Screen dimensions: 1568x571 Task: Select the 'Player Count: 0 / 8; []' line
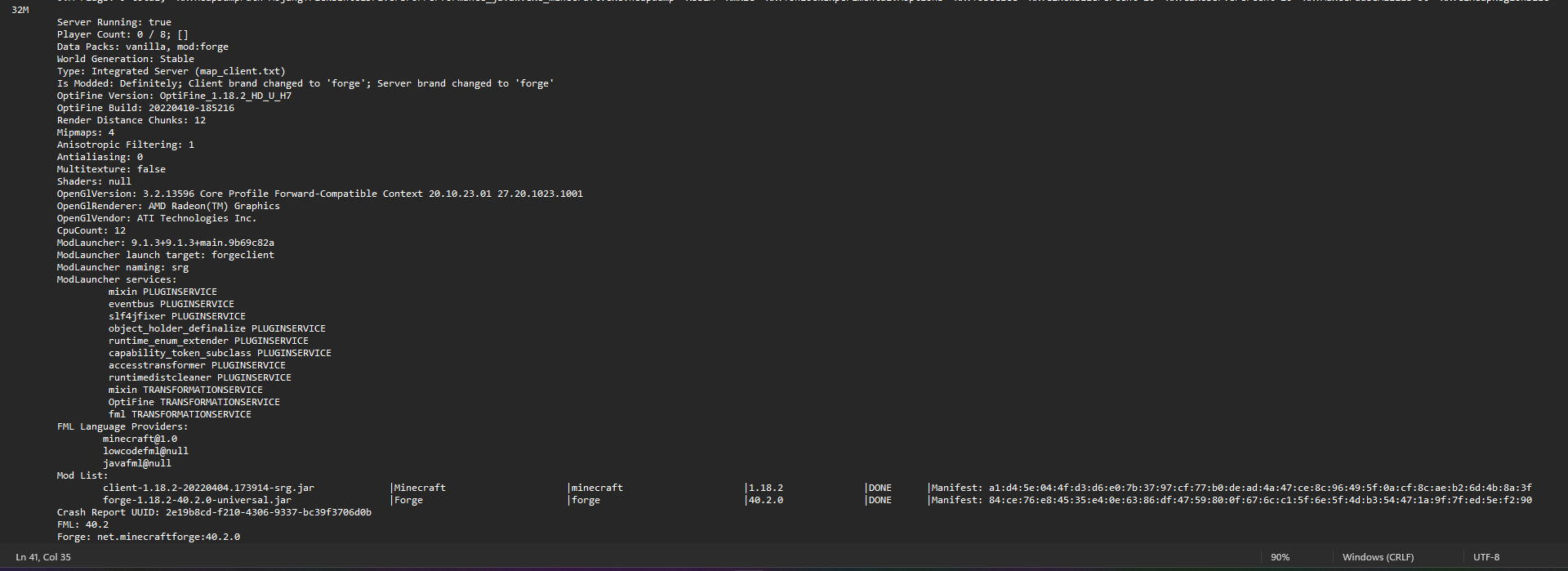122,34
